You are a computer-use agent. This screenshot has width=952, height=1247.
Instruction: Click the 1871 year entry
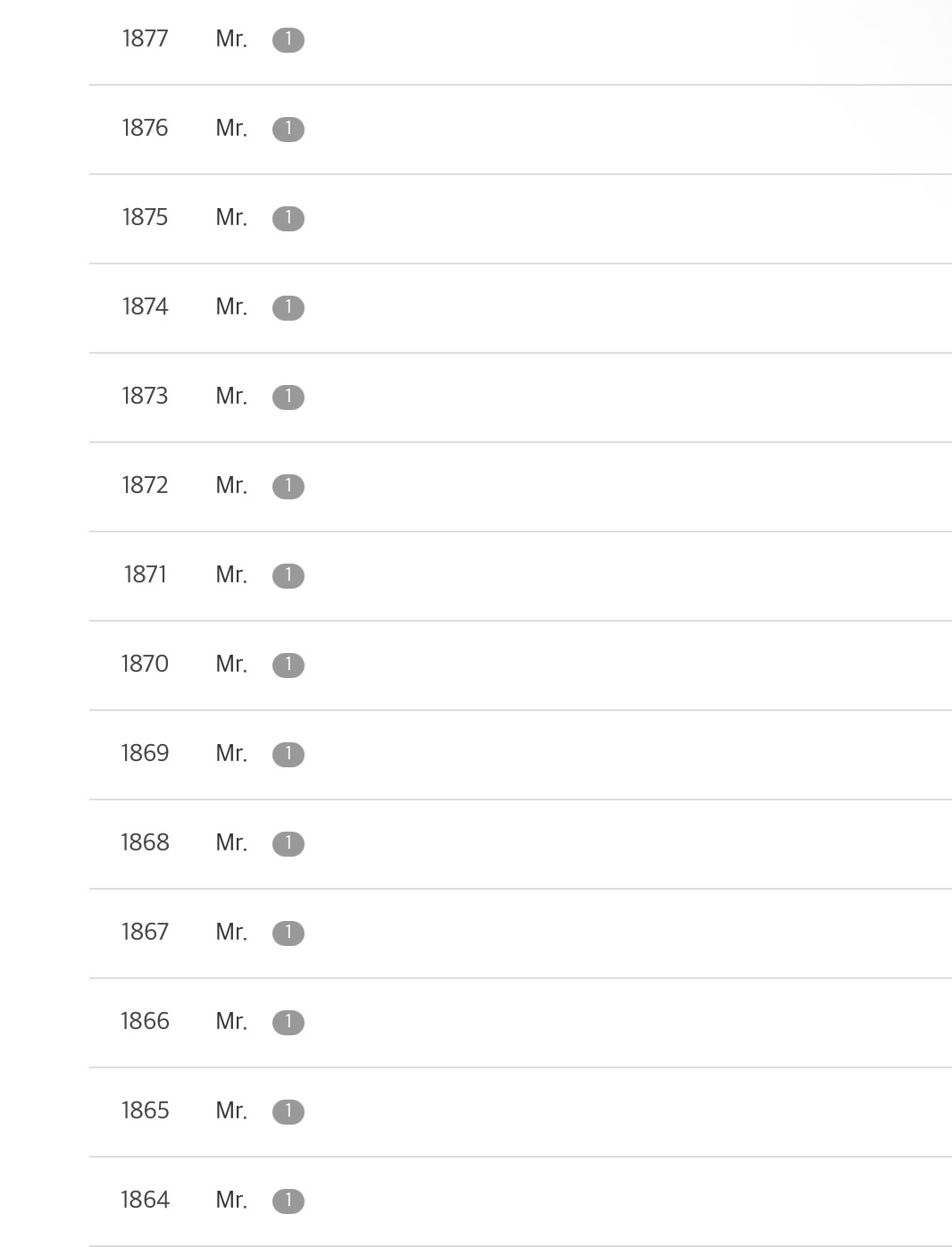pos(145,575)
